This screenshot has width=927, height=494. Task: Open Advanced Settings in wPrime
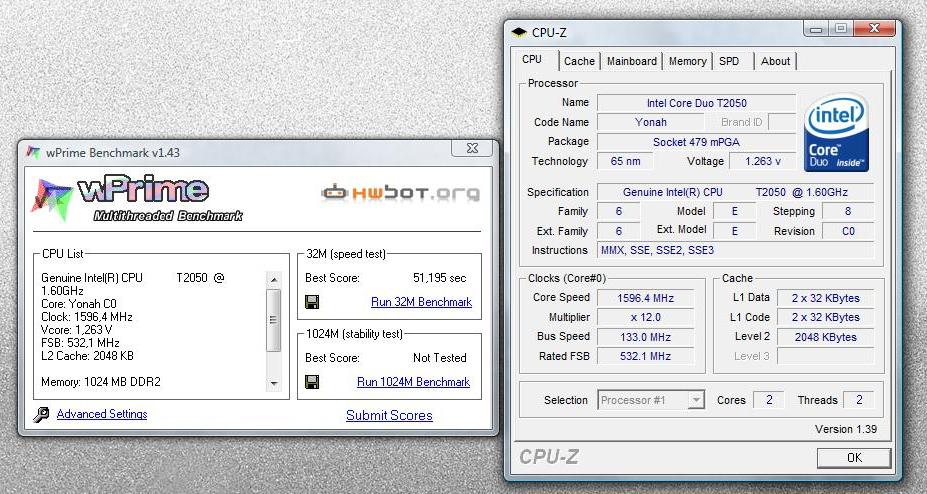coord(102,414)
